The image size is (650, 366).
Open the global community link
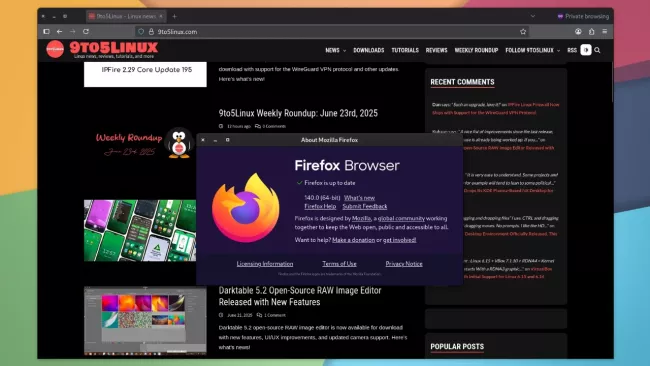click(401, 218)
